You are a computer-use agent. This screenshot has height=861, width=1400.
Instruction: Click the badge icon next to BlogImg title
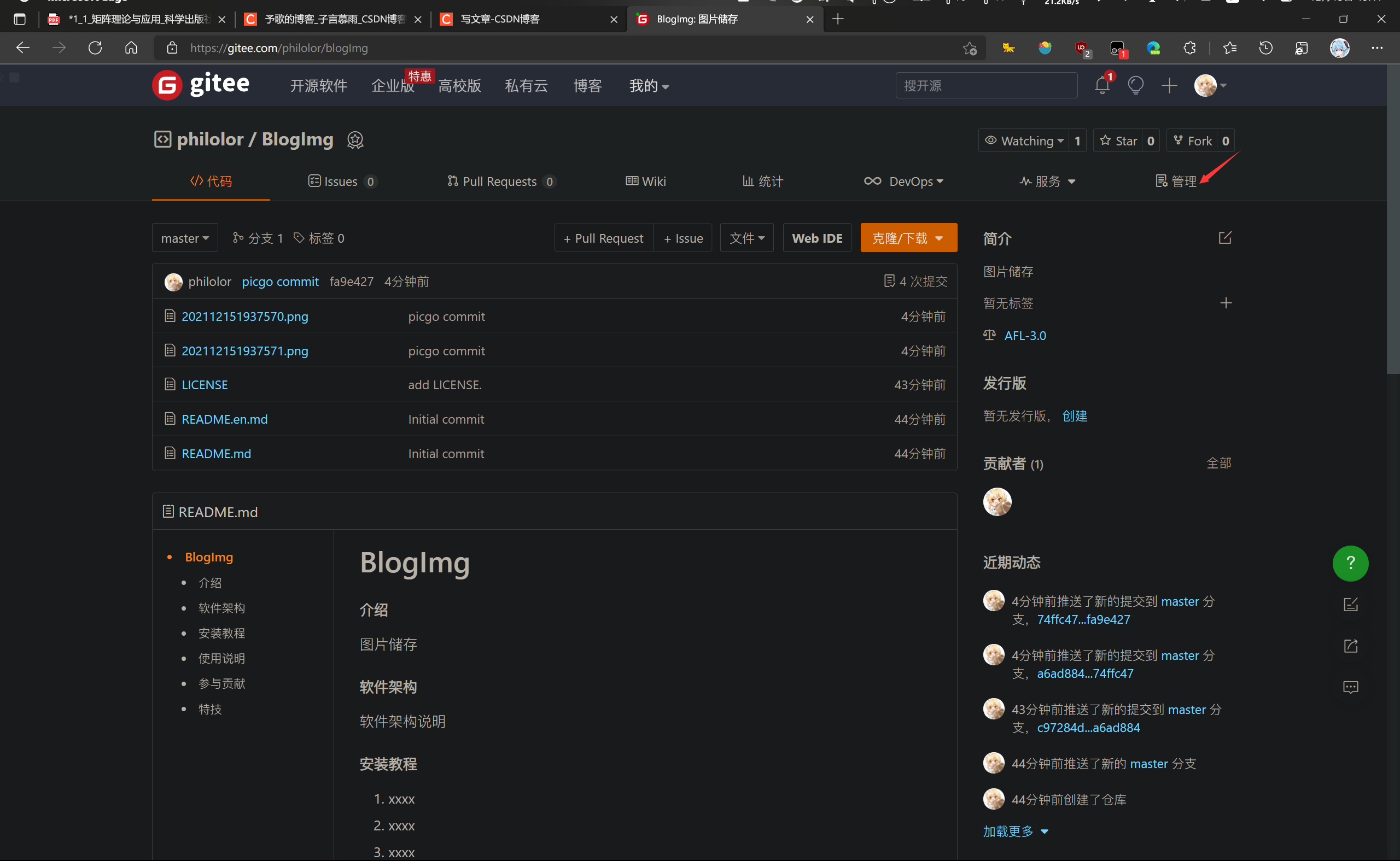pyautogui.click(x=355, y=140)
